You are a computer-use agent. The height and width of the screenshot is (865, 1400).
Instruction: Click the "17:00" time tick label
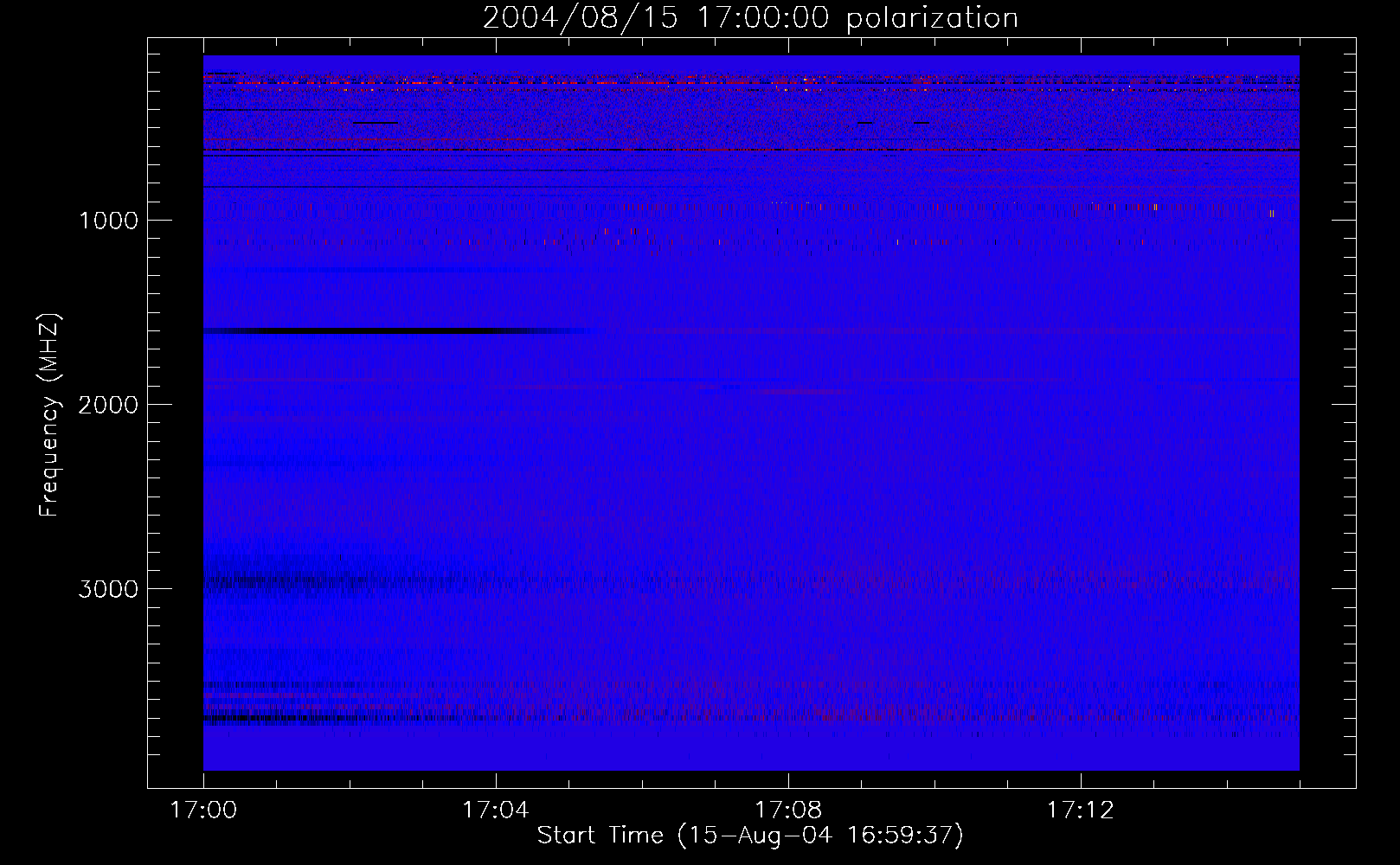[x=203, y=811]
